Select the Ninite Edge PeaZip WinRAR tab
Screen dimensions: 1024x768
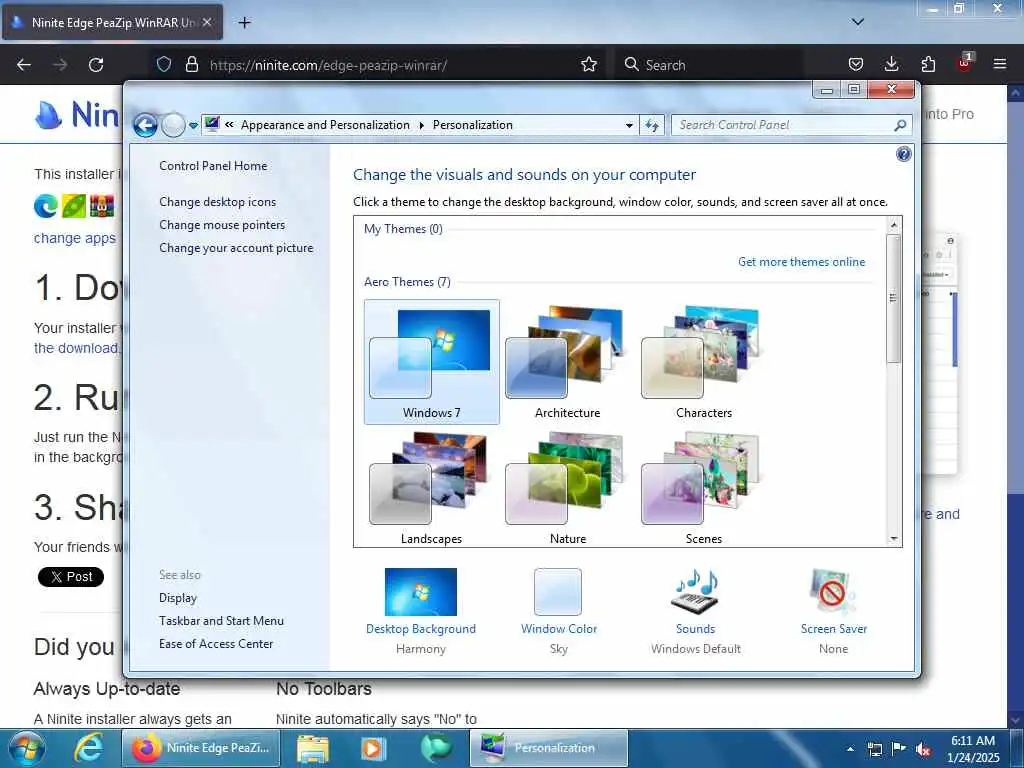tap(112, 22)
